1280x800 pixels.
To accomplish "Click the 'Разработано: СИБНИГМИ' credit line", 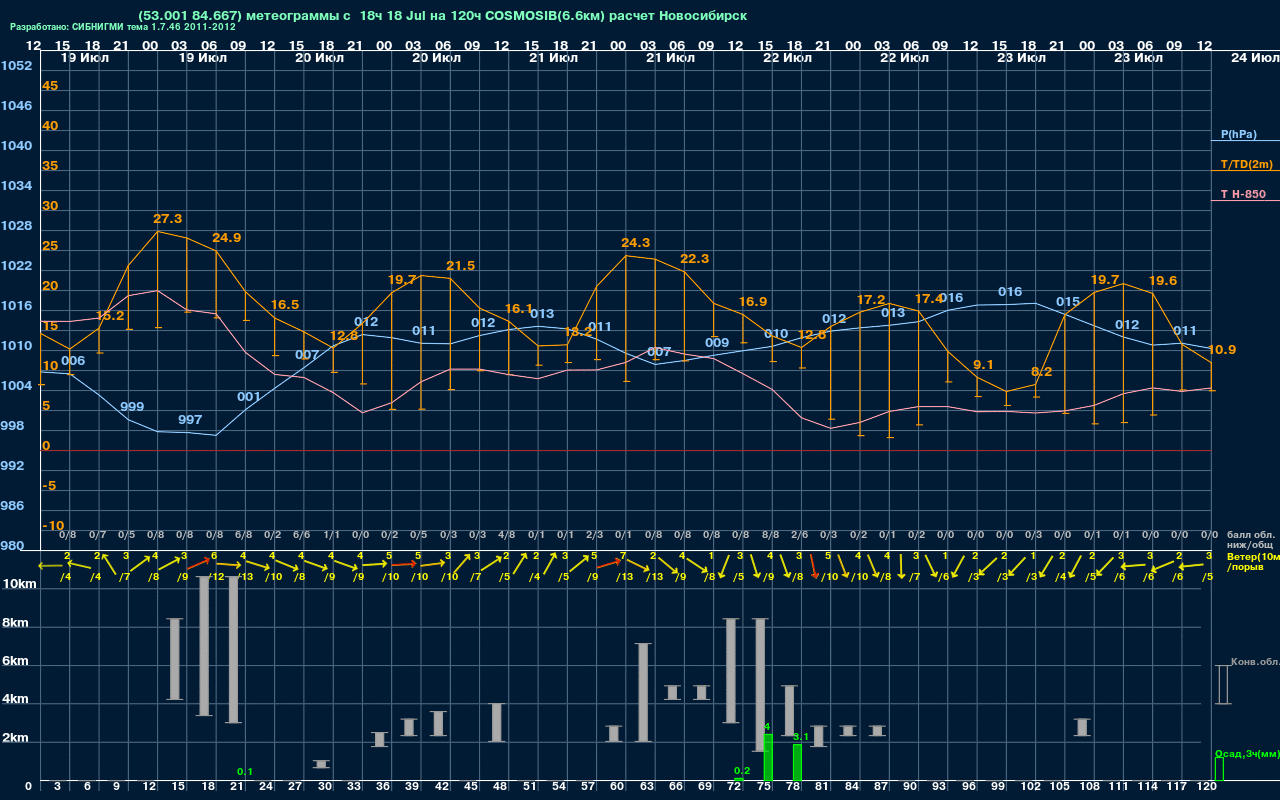I will coord(123,27).
